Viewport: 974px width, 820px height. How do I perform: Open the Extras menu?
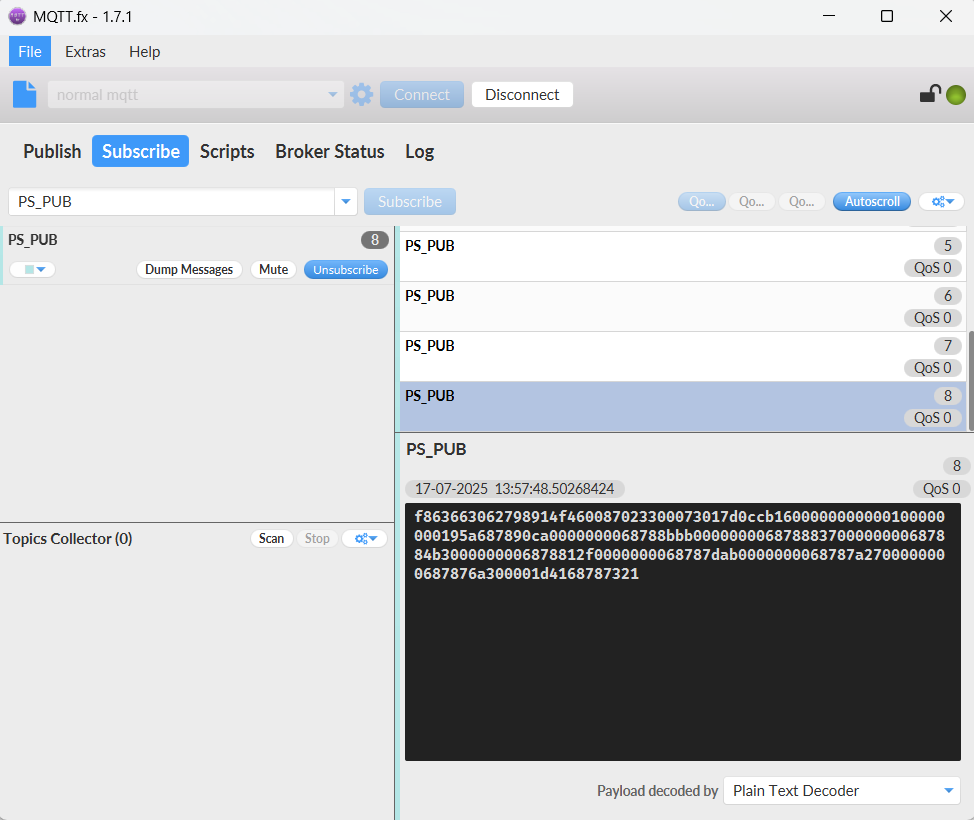tap(85, 52)
